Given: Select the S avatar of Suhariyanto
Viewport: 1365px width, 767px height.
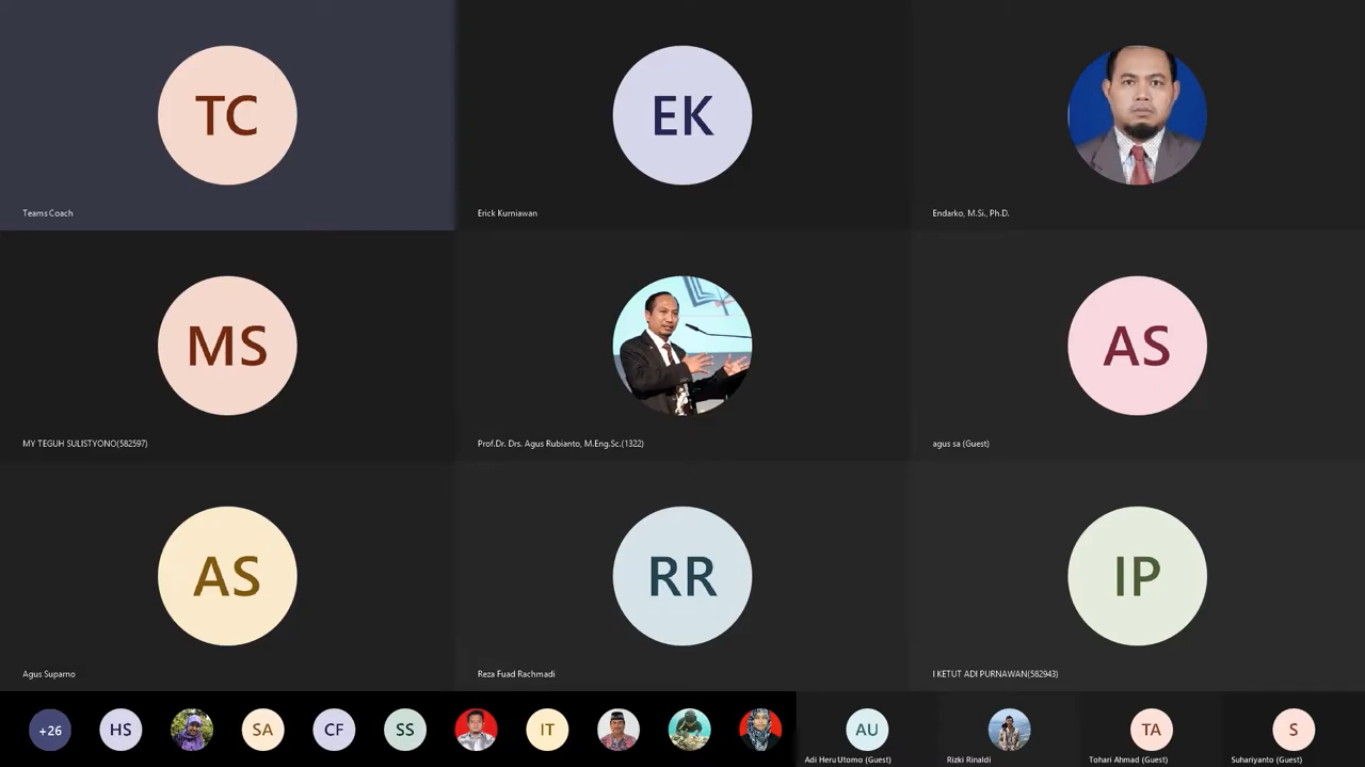Looking at the screenshot, I should (1293, 730).
